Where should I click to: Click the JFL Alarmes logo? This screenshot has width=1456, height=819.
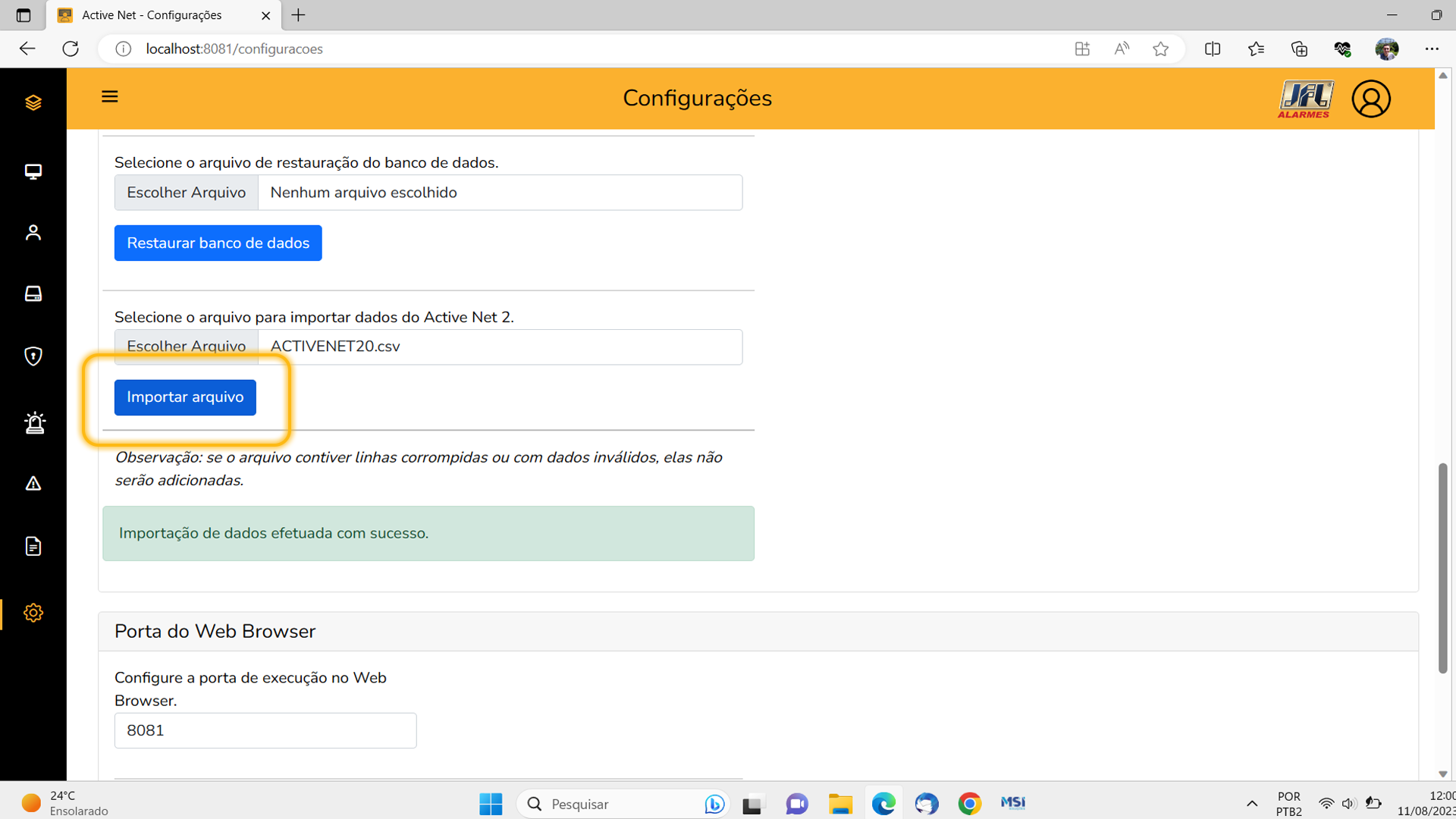point(1306,99)
